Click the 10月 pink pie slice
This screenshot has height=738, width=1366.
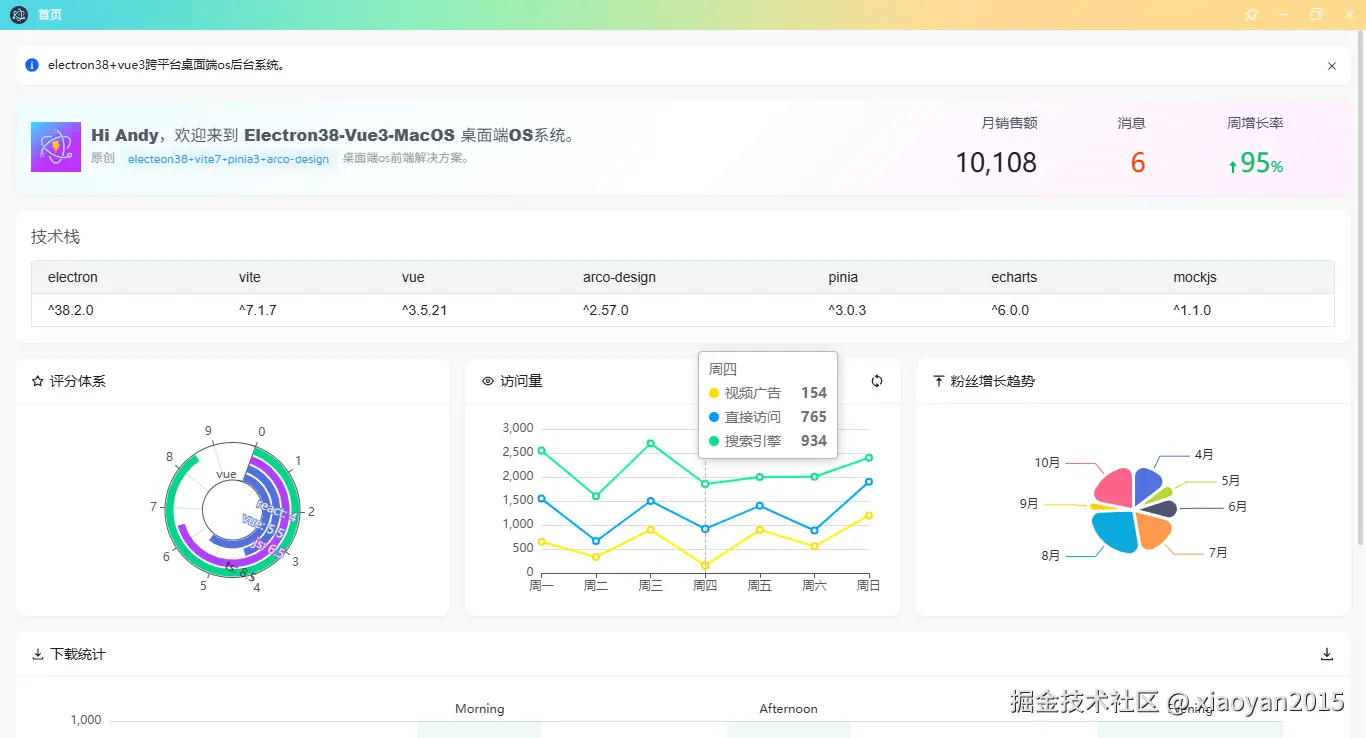(x=1114, y=487)
